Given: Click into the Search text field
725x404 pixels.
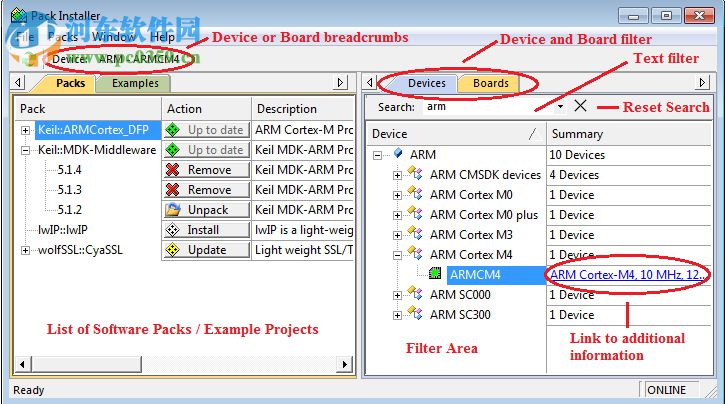Looking at the screenshot, I should coord(489,106).
